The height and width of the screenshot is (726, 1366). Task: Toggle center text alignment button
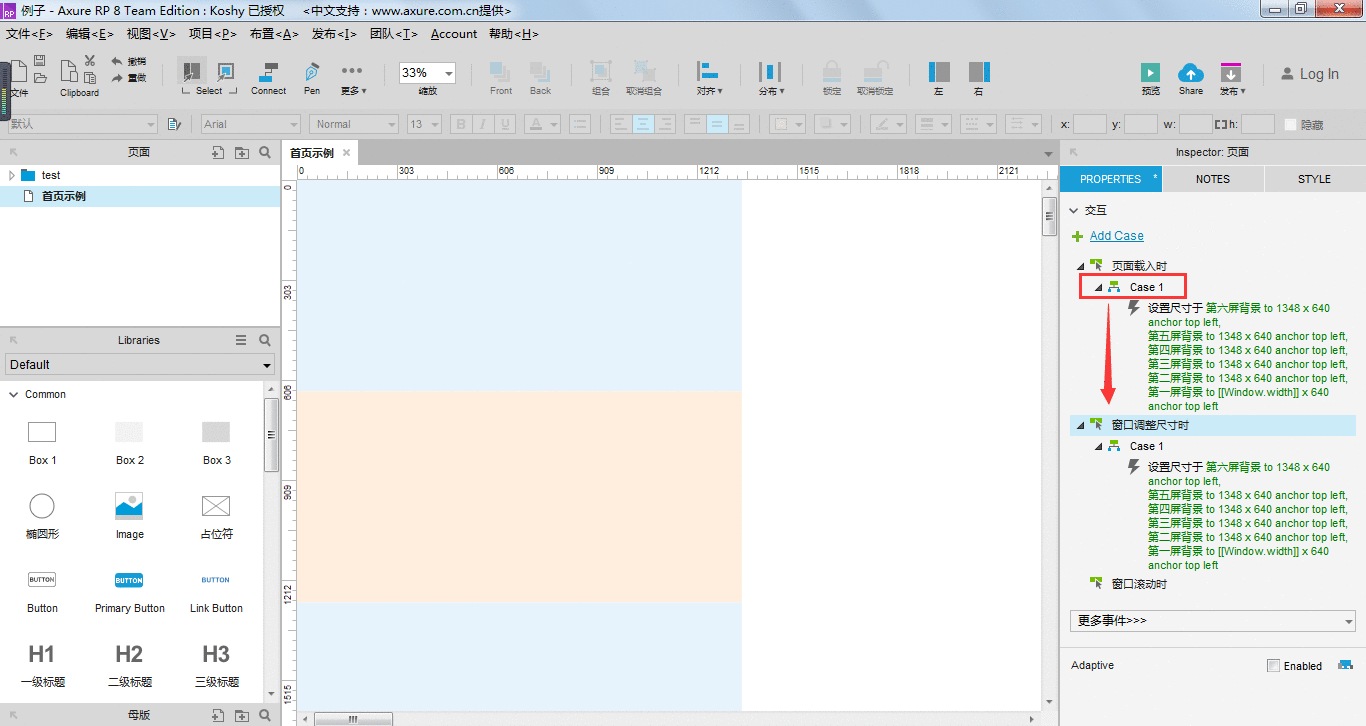pyautogui.click(x=644, y=124)
